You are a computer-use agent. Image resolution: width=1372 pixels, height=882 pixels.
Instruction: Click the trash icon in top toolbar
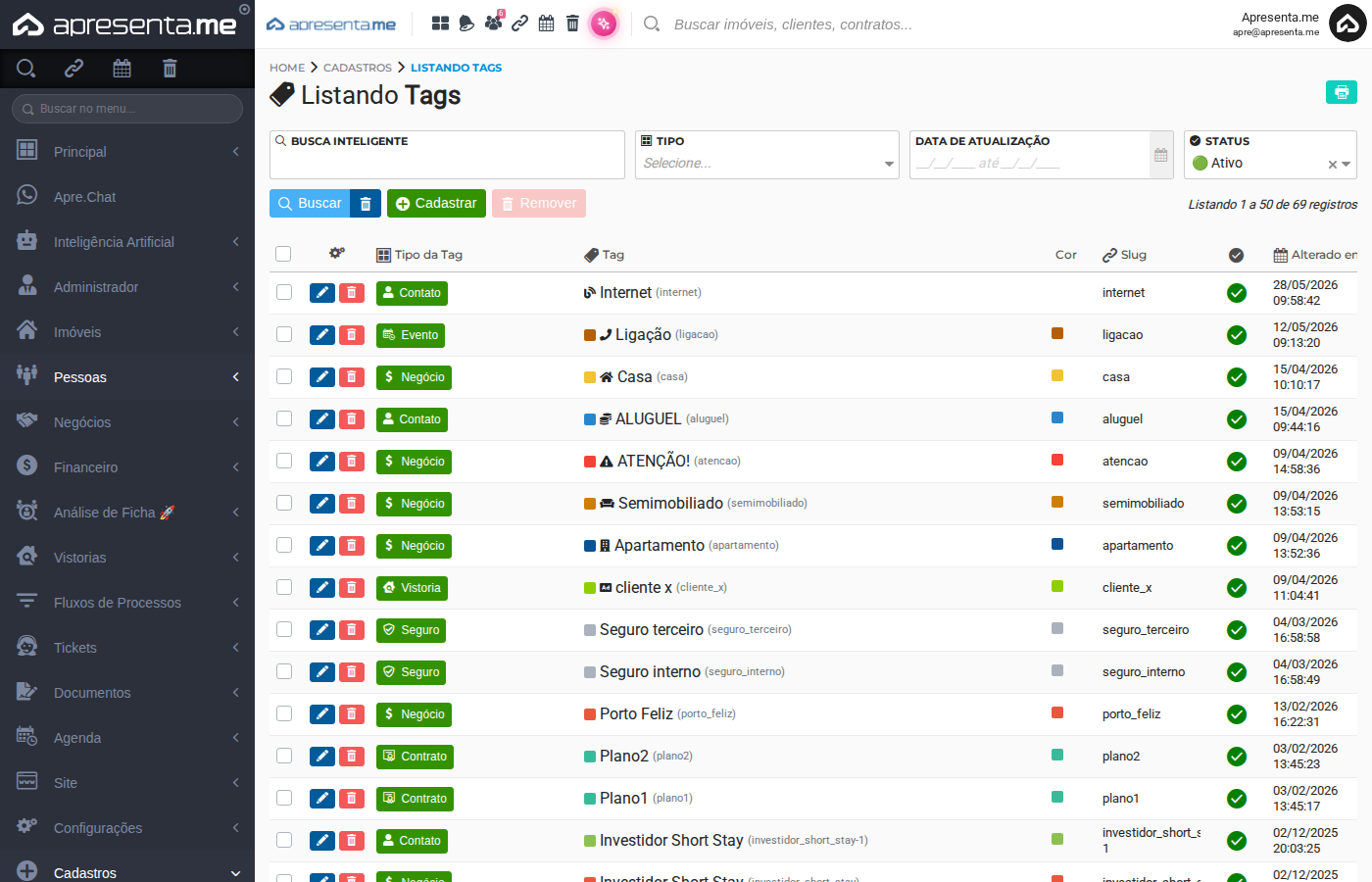click(x=573, y=24)
